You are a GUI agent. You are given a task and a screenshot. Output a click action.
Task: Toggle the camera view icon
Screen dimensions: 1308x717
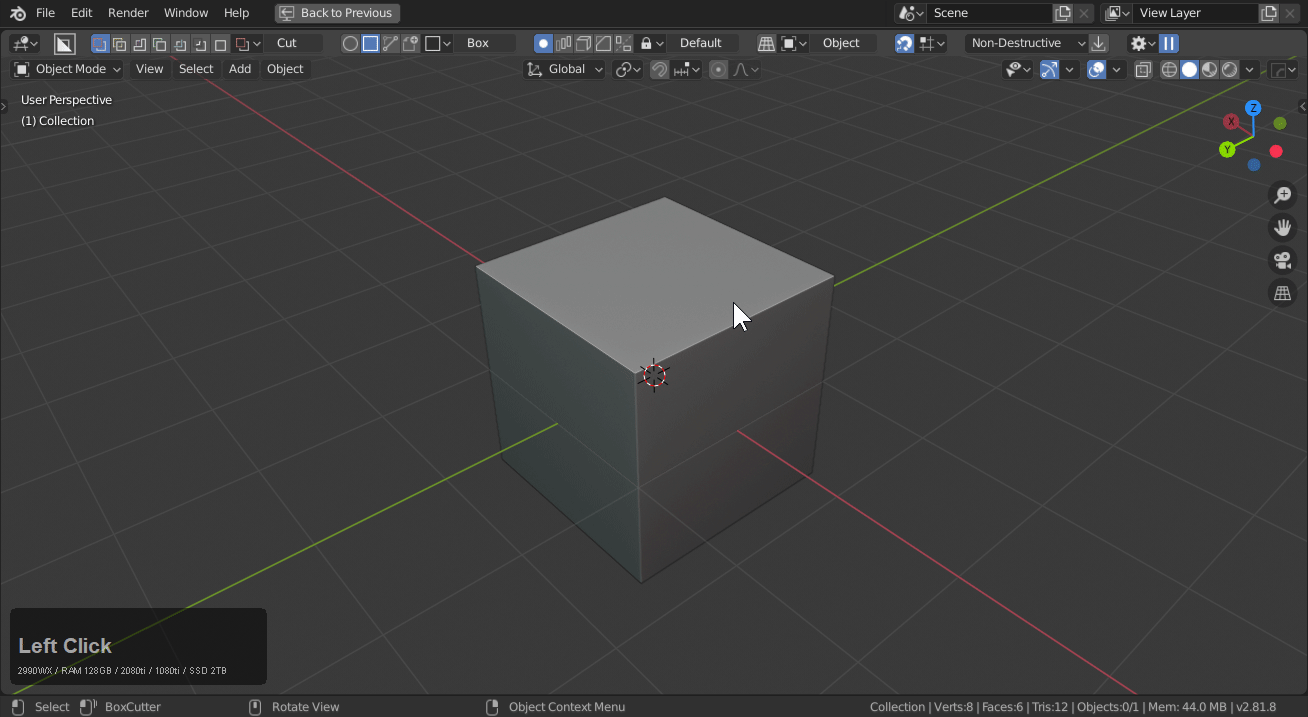(1282, 261)
